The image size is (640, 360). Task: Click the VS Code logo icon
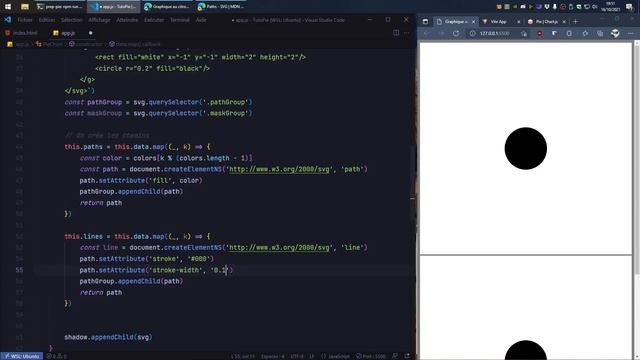pyautogui.click(x=7, y=20)
